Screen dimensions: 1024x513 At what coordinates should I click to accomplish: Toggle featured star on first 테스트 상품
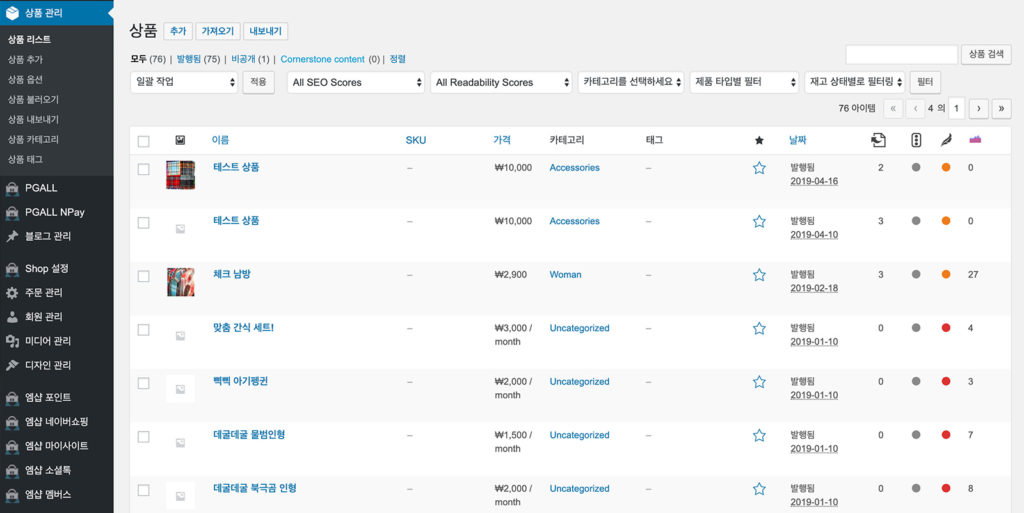(759, 168)
